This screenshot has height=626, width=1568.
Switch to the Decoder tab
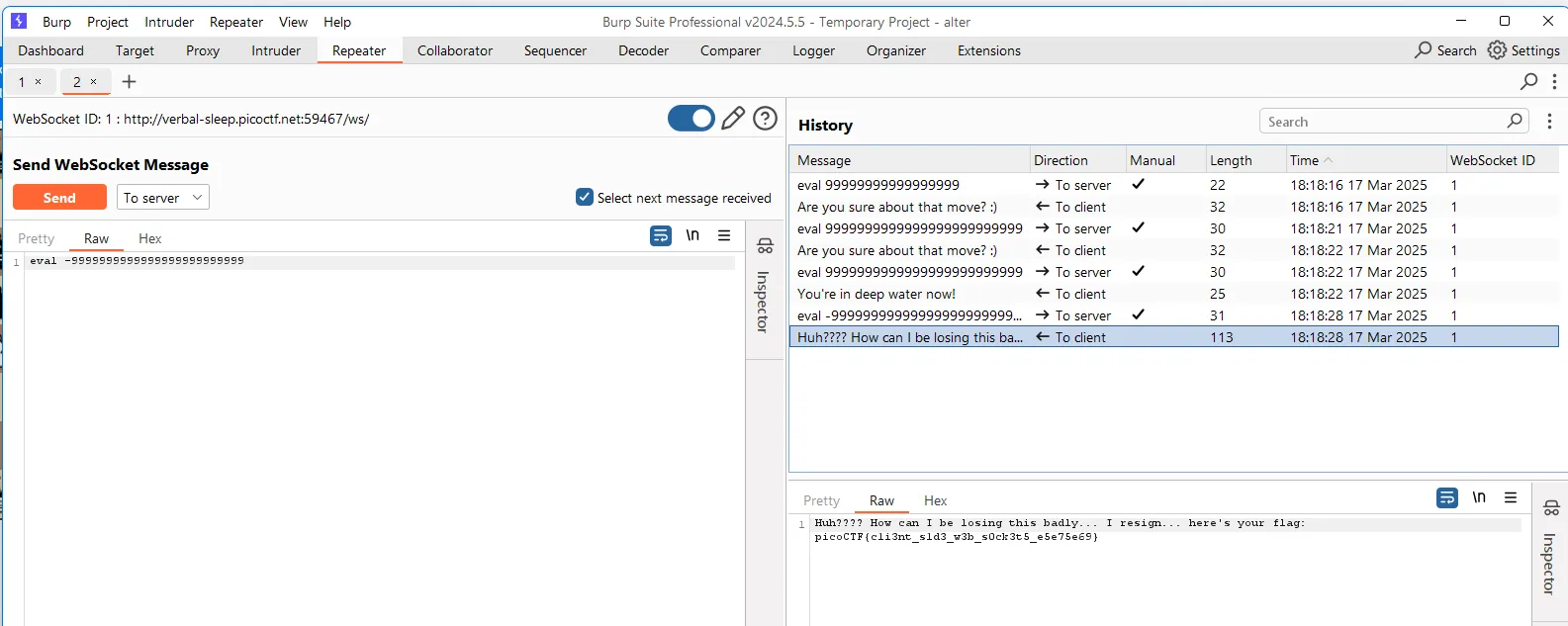point(644,50)
